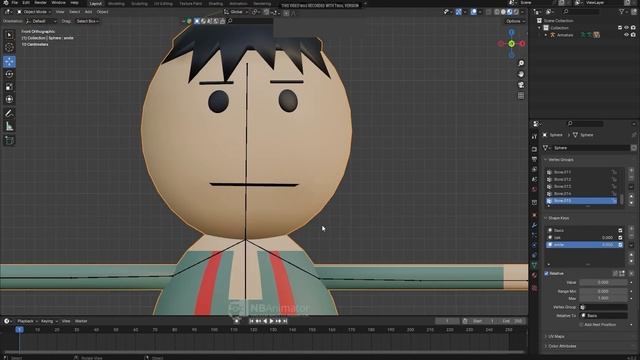
Task: Select the Measure tool
Action: 9,127
